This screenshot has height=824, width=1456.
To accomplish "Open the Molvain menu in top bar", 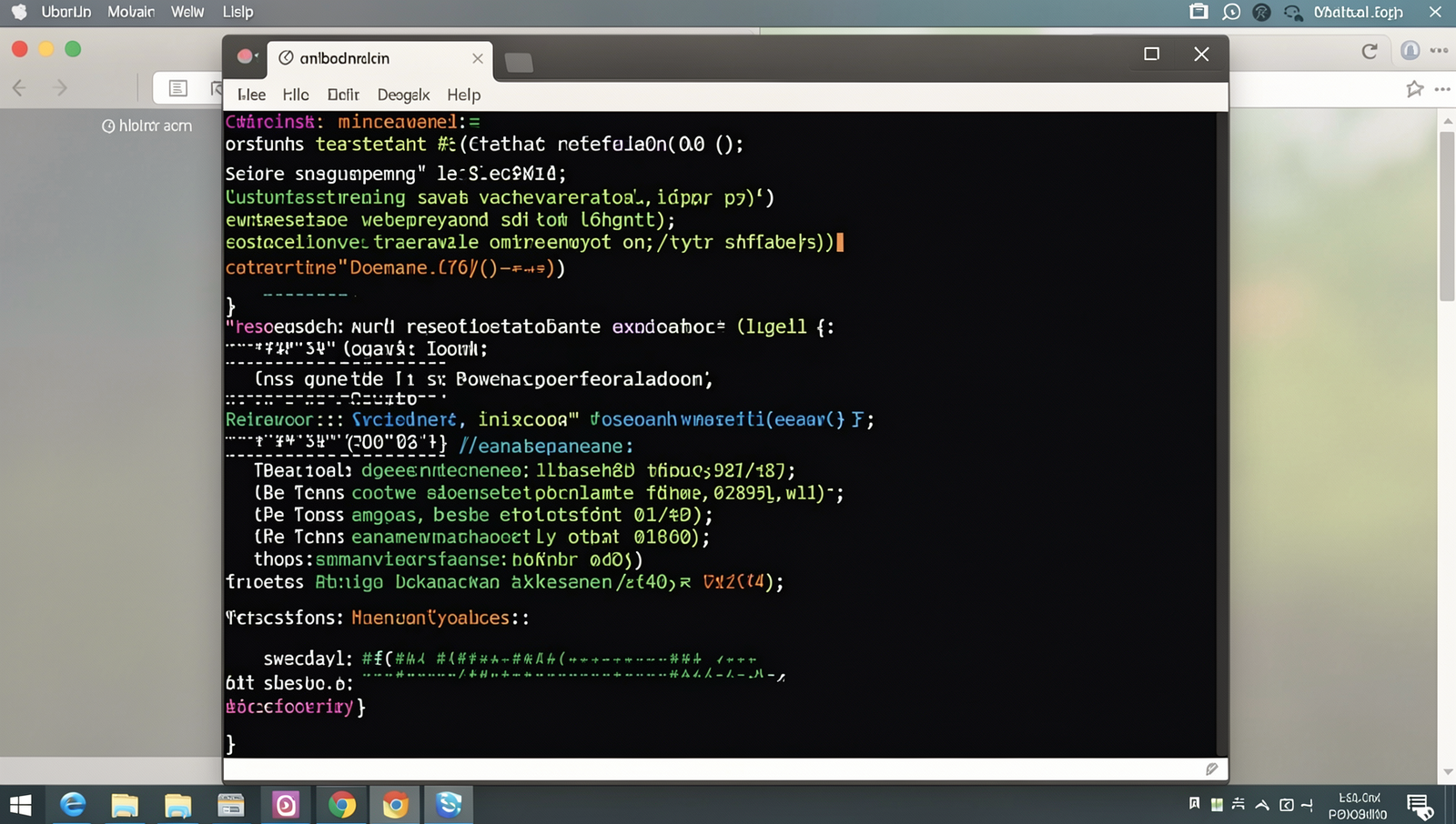I will point(131,12).
